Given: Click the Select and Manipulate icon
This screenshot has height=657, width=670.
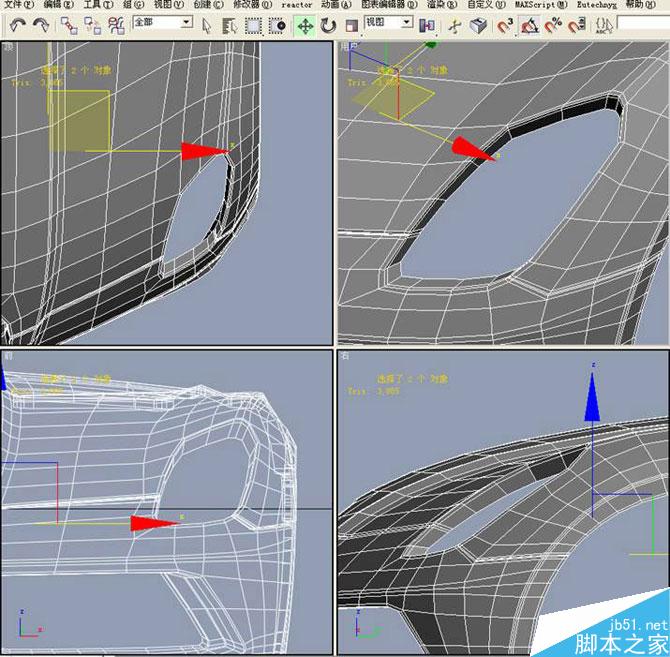Looking at the screenshot, I should pyautogui.click(x=455, y=26).
